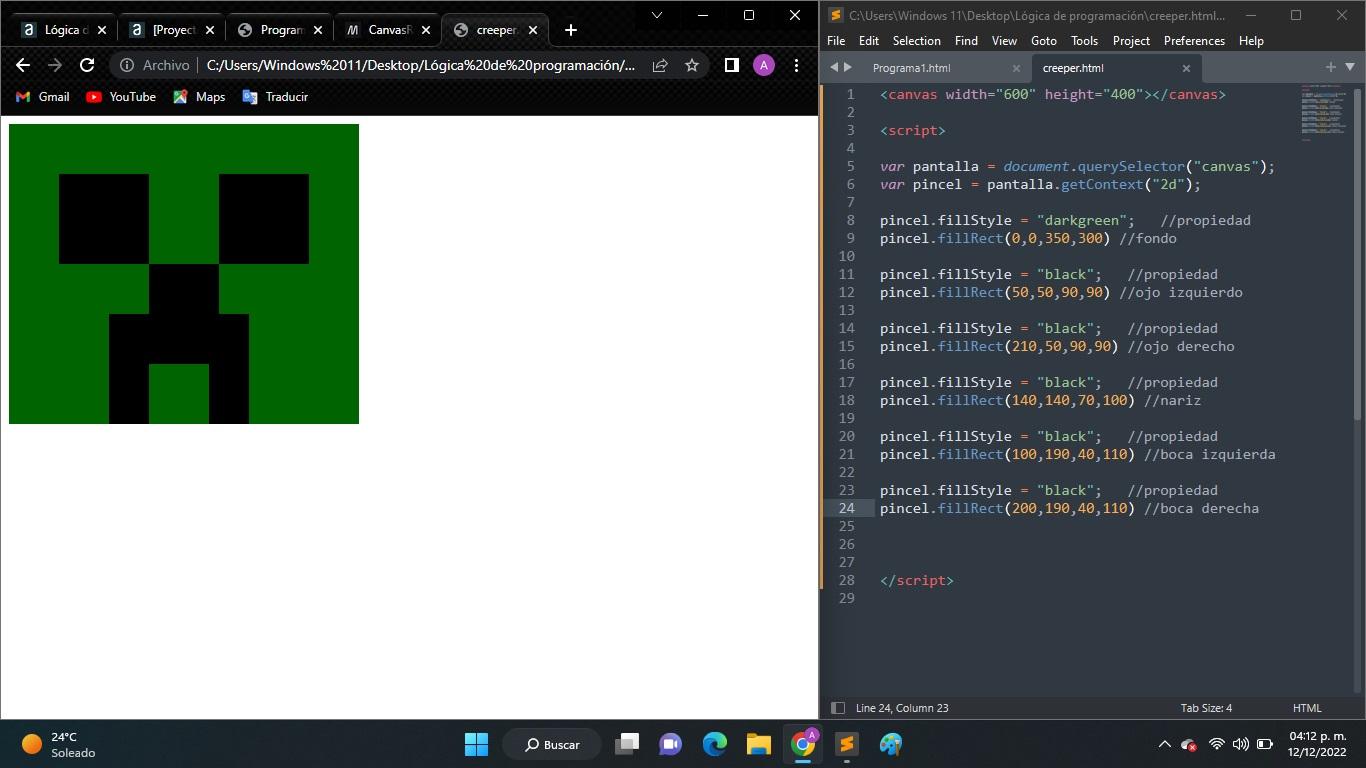The width and height of the screenshot is (1366, 768).
Task: Bookmark this page with the star icon
Action: (x=692, y=65)
